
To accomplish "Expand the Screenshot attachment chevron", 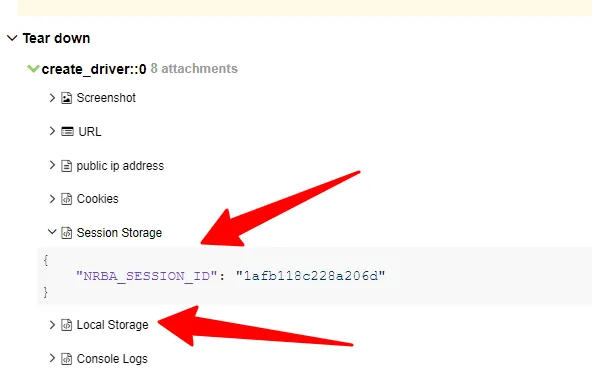I will pyautogui.click(x=52, y=98).
